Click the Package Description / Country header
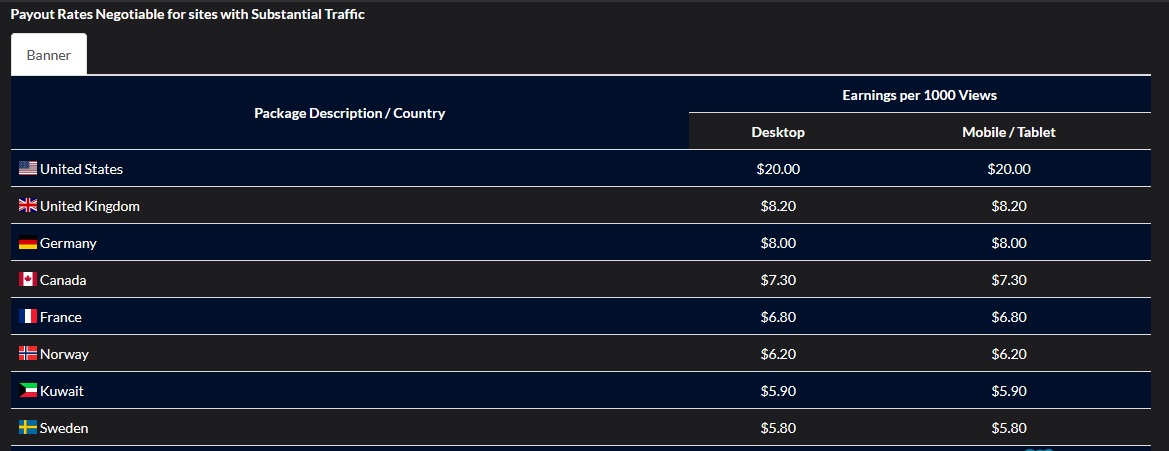Image resolution: width=1169 pixels, height=451 pixels. coord(349,113)
